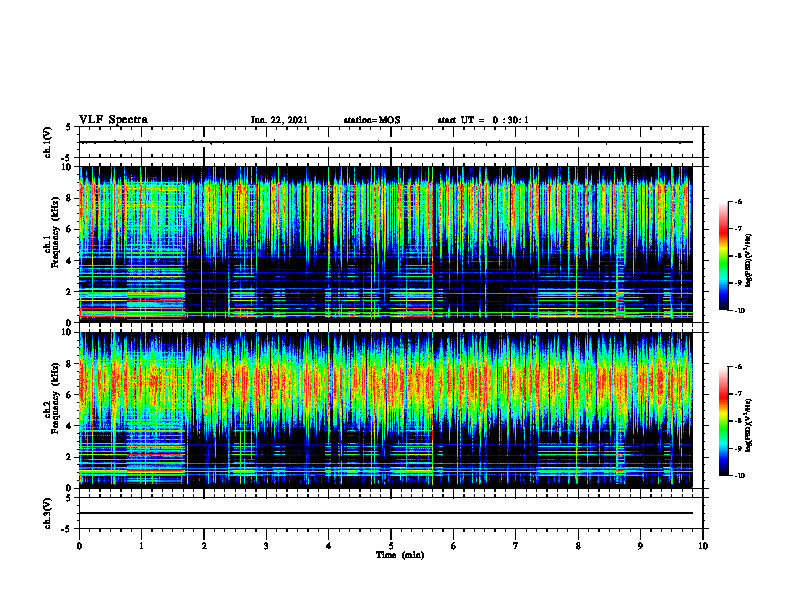Select the ch.1 colorbar log(PSD) label
The height and width of the screenshot is (612, 792).
(748, 260)
